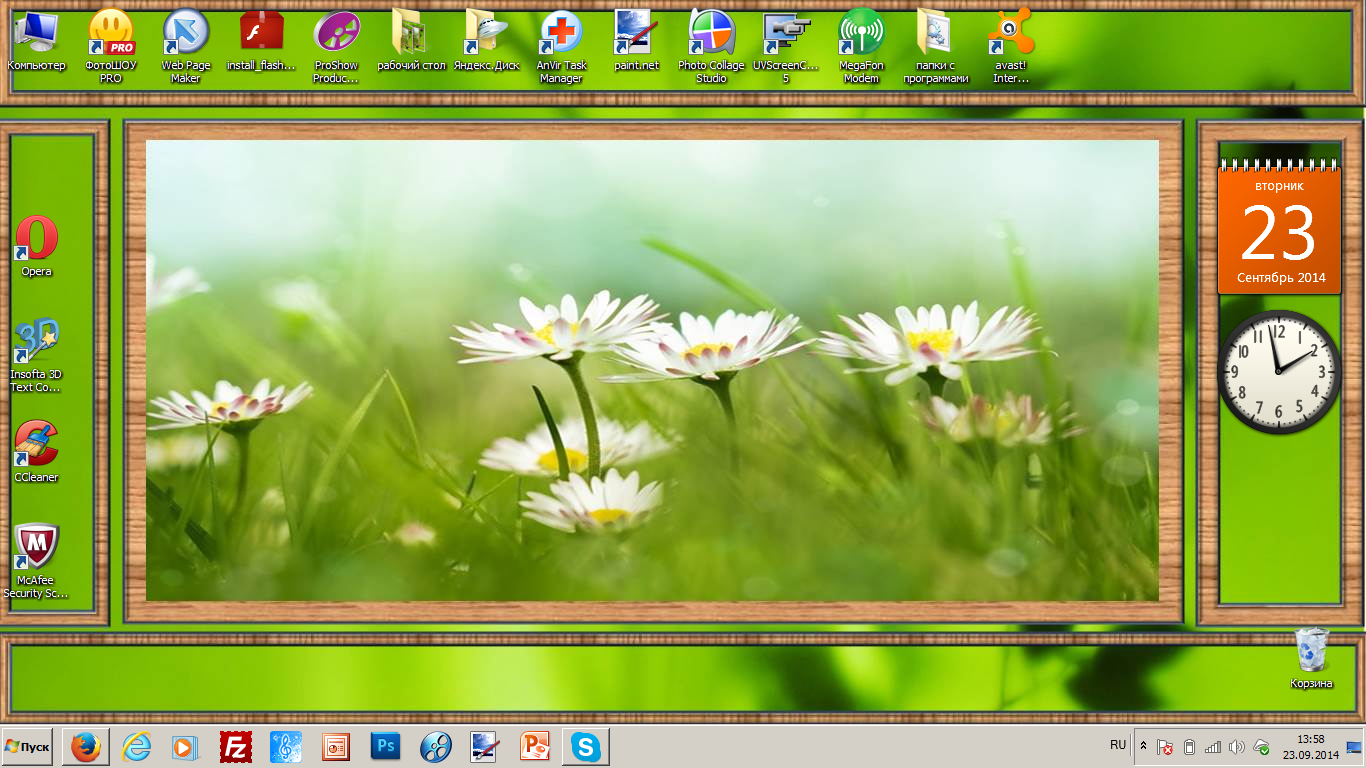Open the Пуск start menu
The height and width of the screenshot is (768, 1366).
point(28,747)
